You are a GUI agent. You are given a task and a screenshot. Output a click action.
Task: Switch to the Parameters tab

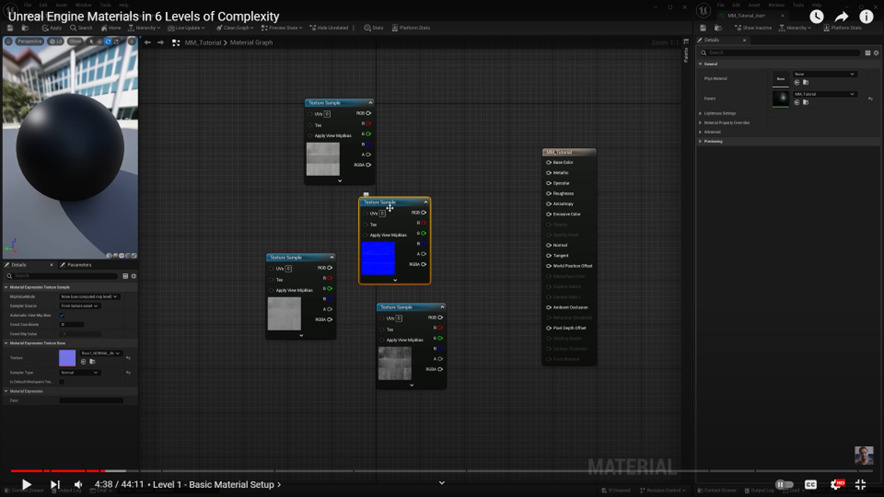(x=76, y=265)
